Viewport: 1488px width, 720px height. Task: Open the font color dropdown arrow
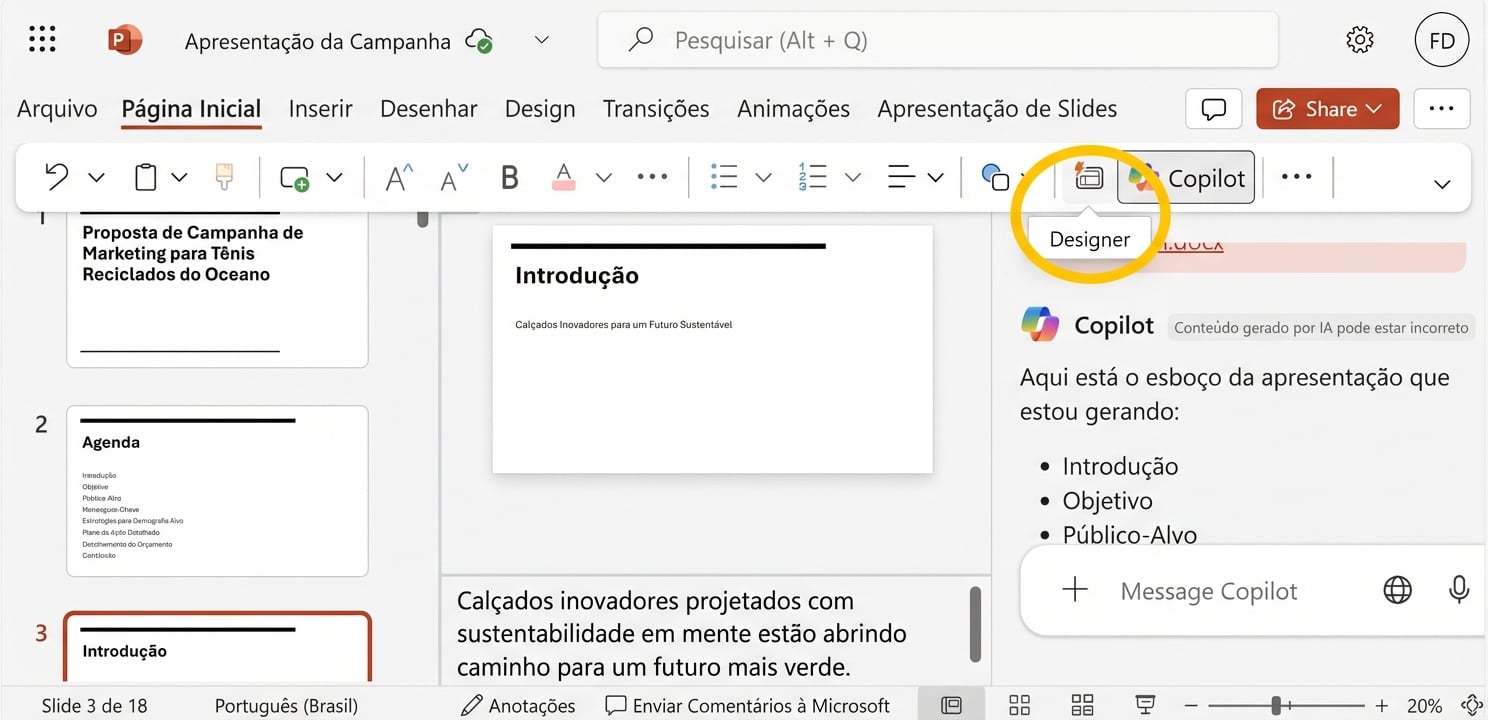[603, 177]
